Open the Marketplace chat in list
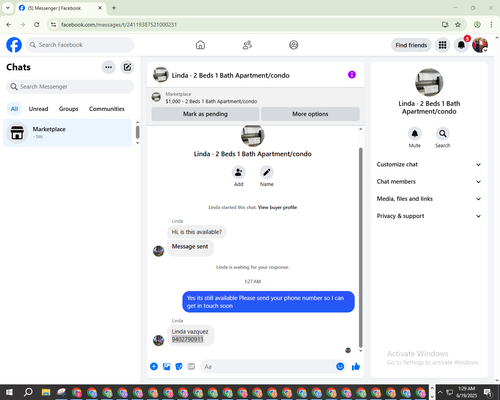Viewport: 500px width, 400px height. [x=67, y=133]
